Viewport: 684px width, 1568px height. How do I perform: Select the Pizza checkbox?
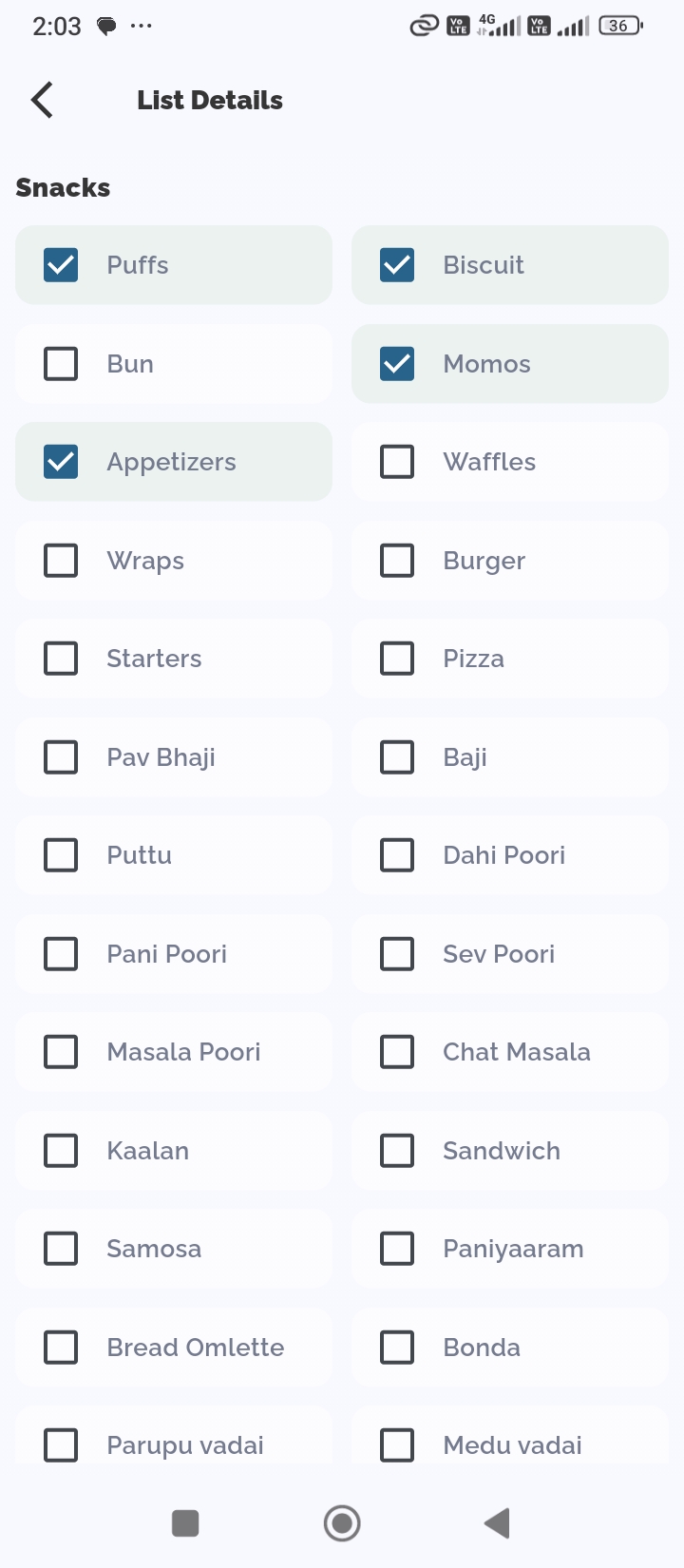tap(397, 659)
